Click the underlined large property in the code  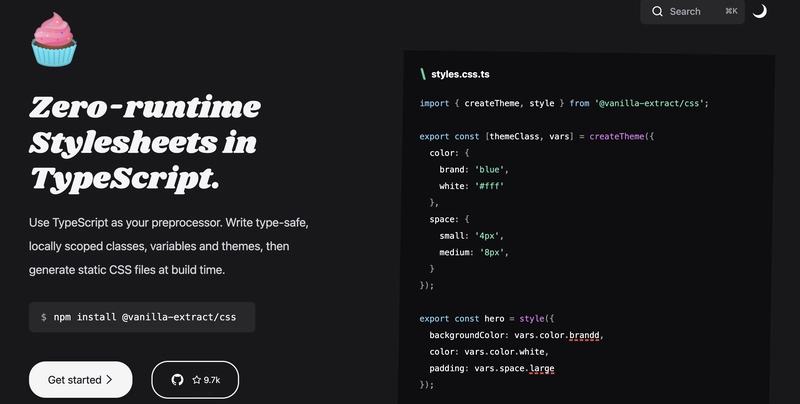tap(542, 368)
